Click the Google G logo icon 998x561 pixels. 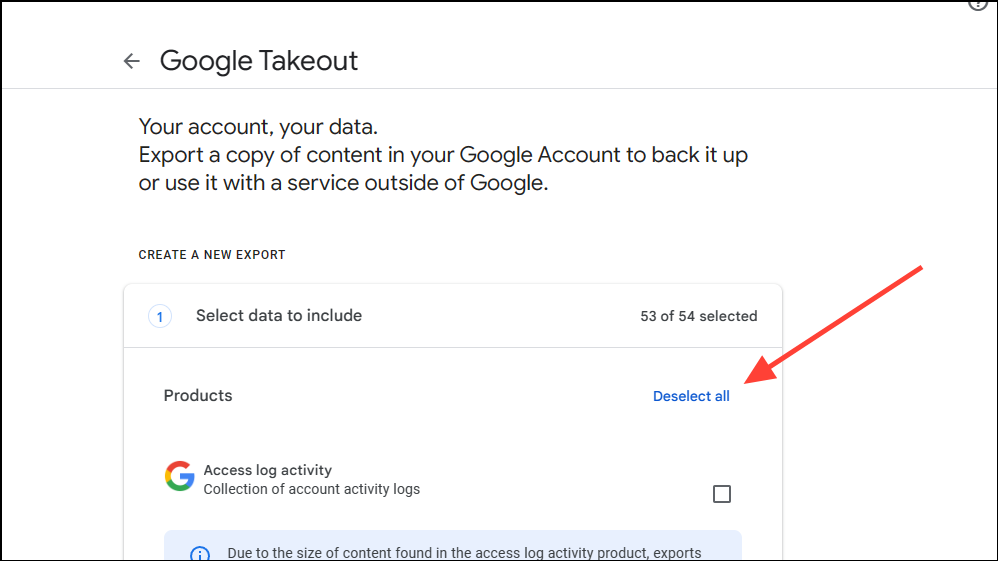tap(180, 476)
